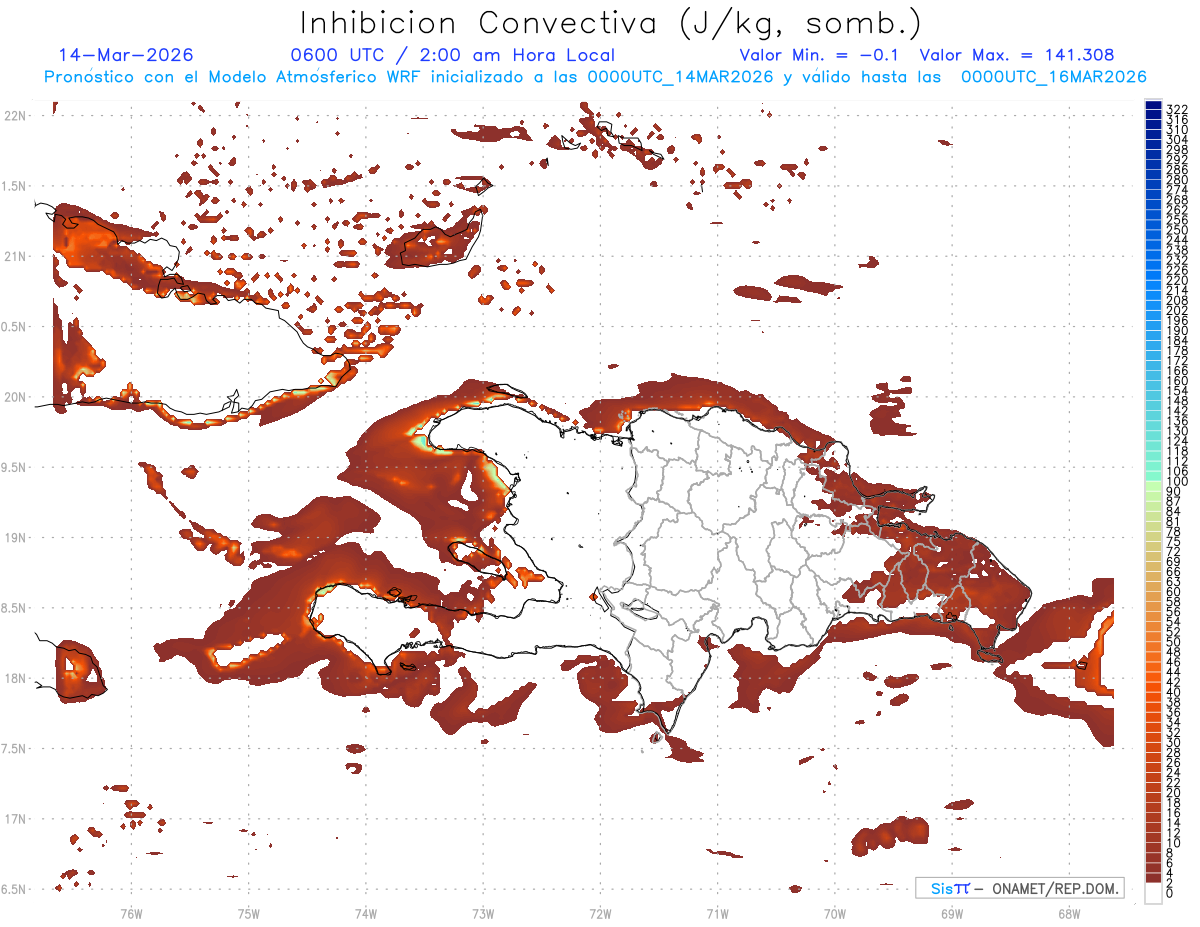Viewport: 1200px width, 927px height.
Task: Click the "20N" latitude label
Action: pos(14,397)
